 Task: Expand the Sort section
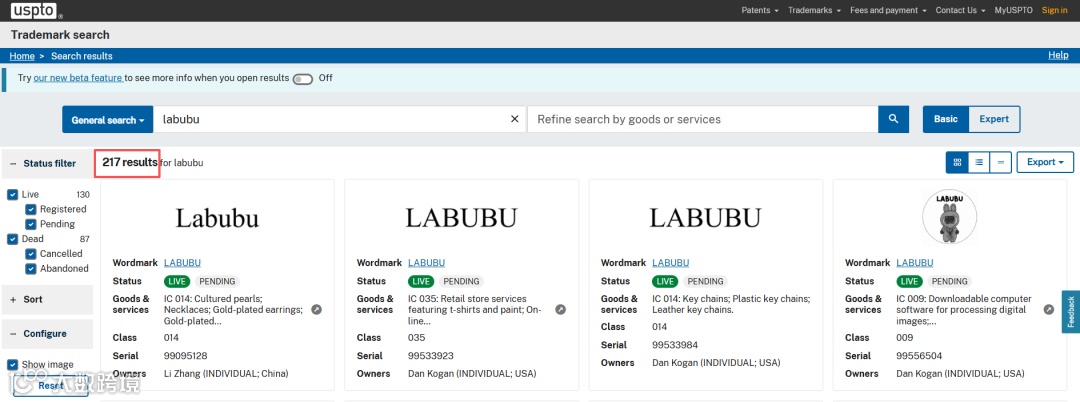coord(48,299)
